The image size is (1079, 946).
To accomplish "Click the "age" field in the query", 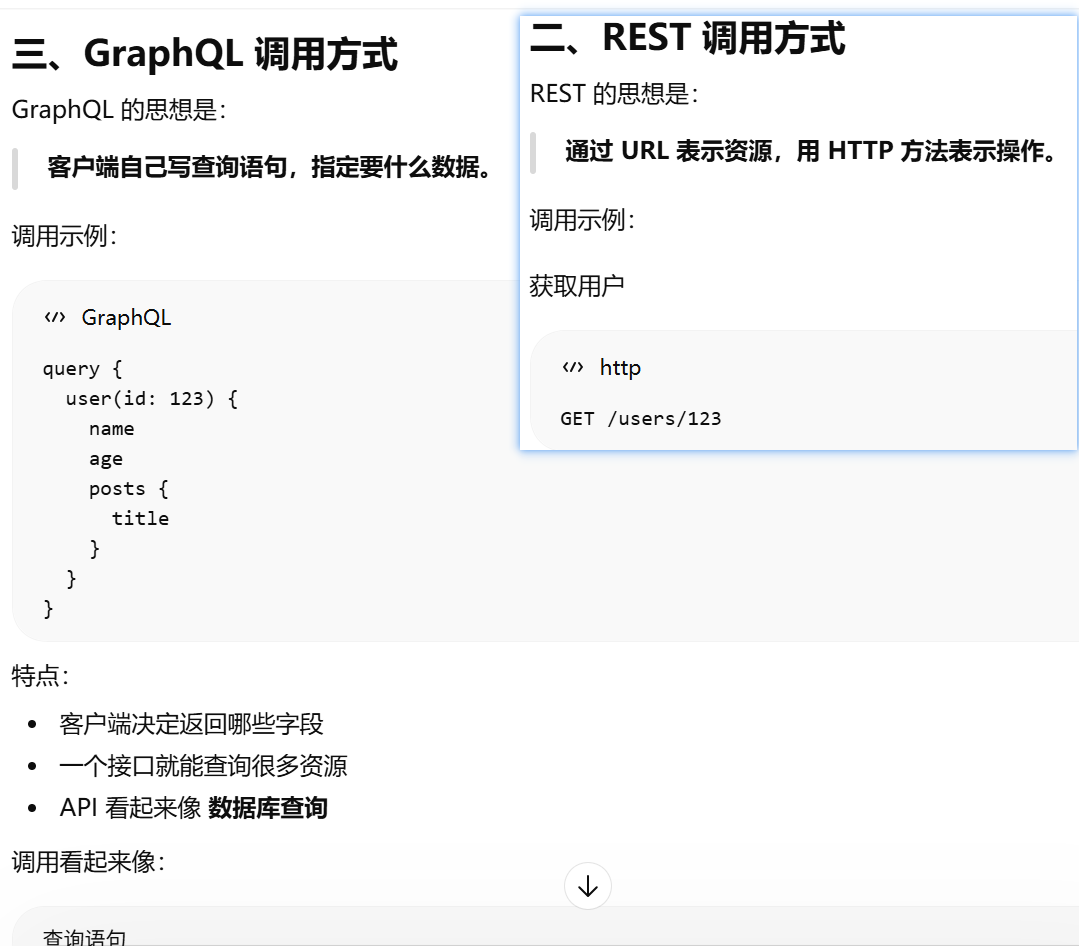I will tap(106, 459).
